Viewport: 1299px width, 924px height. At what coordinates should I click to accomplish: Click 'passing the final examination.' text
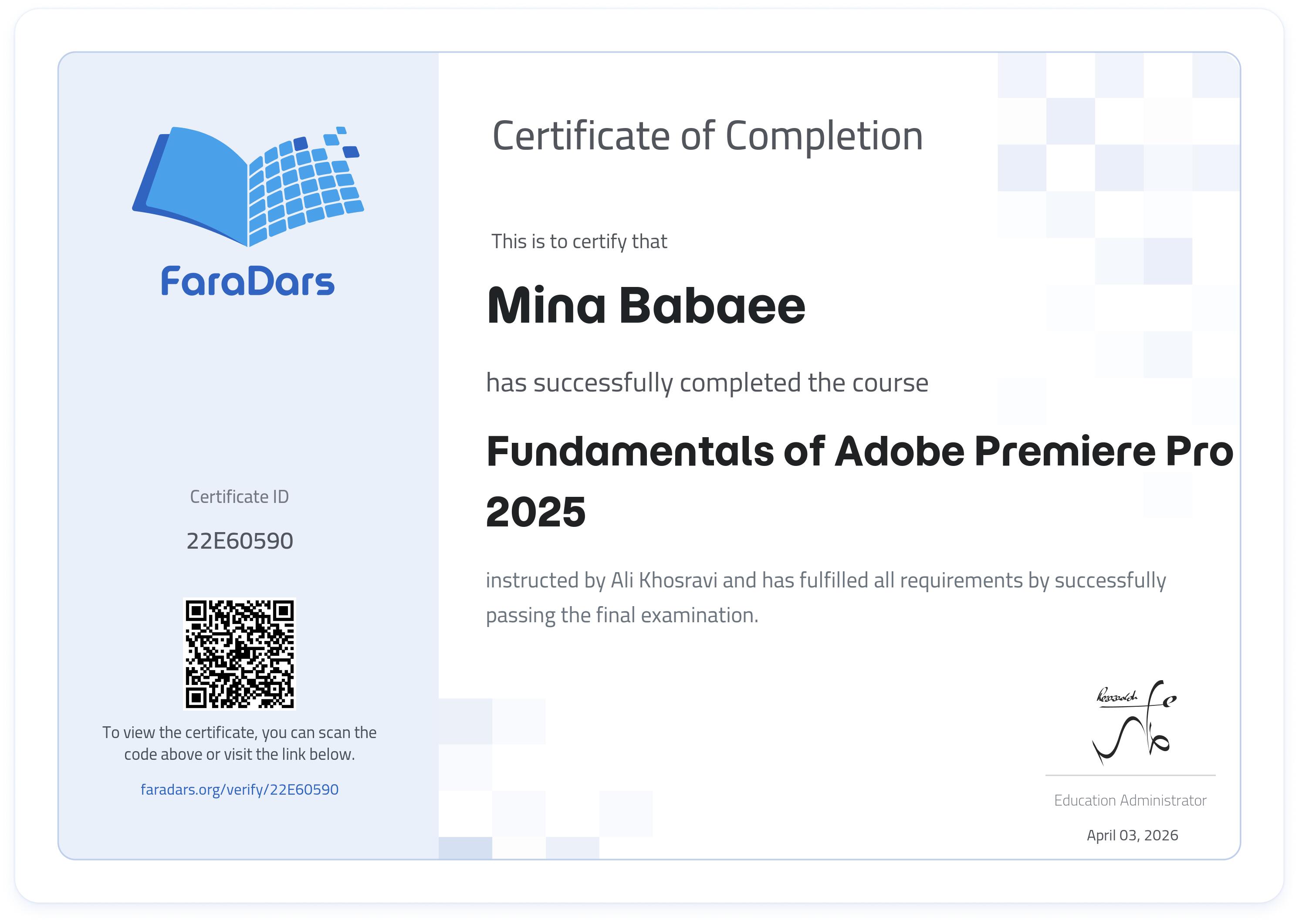(x=622, y=616)
